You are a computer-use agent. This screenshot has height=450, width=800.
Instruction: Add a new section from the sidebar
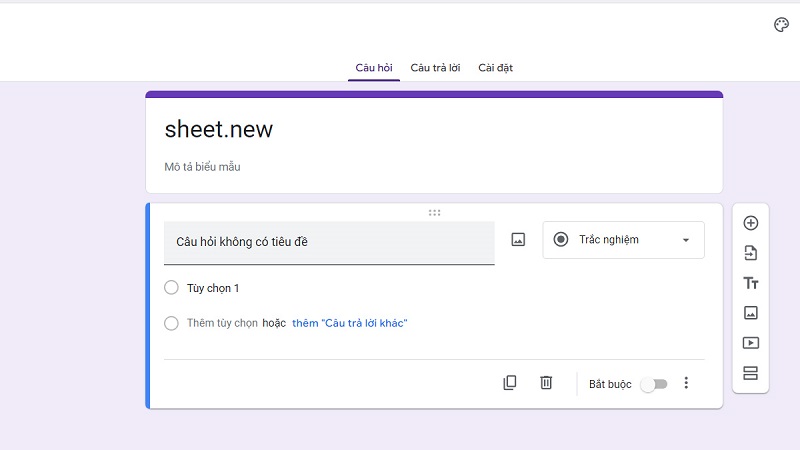point(751,373)
